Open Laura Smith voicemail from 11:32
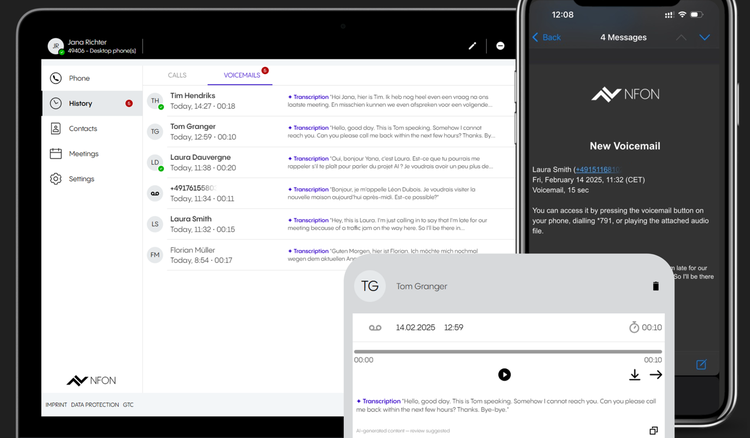 pos(329,224)
